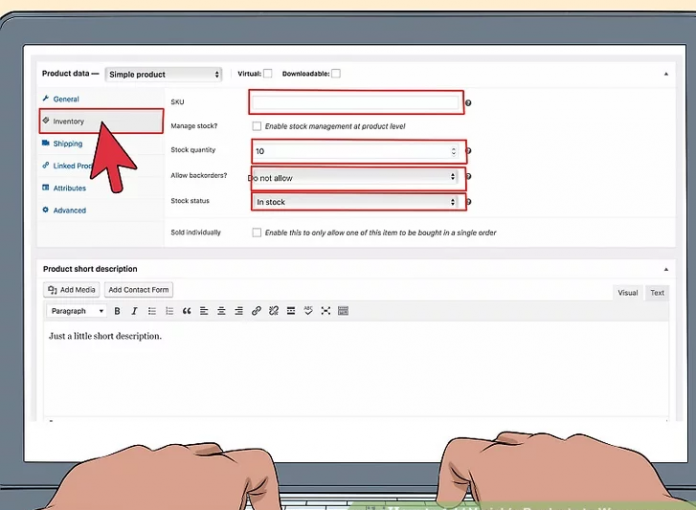This screenshot has height=510, width=696.
Task: Tick the Downloadable checkbox
Action: coord(336,73)
